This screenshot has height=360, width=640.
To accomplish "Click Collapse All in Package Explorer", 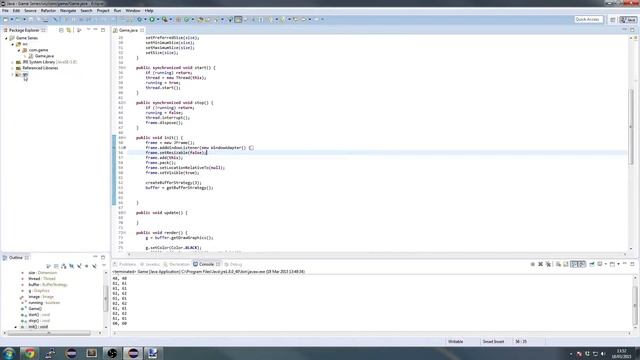I will point(61,30).
